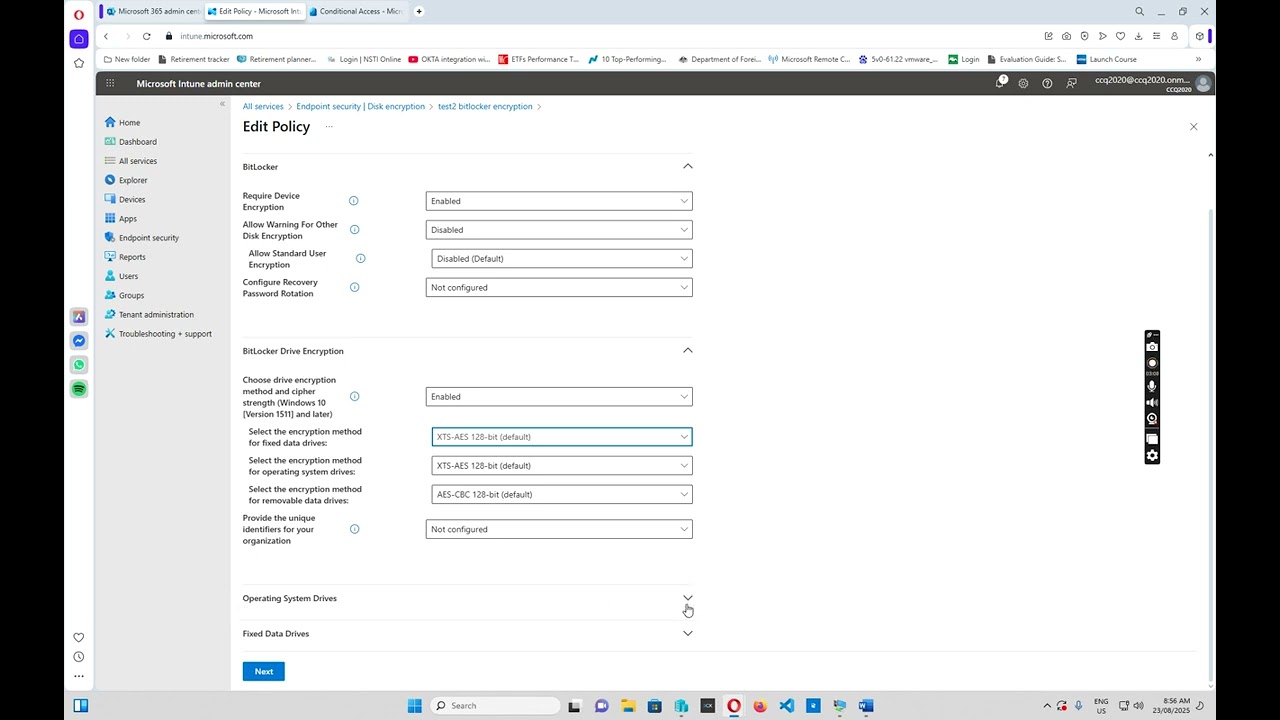This screenshot has height=720, width=1280.
Task: Go to test2 bitlocker encryption breadcrumb
Action: (x=485, y=106)
